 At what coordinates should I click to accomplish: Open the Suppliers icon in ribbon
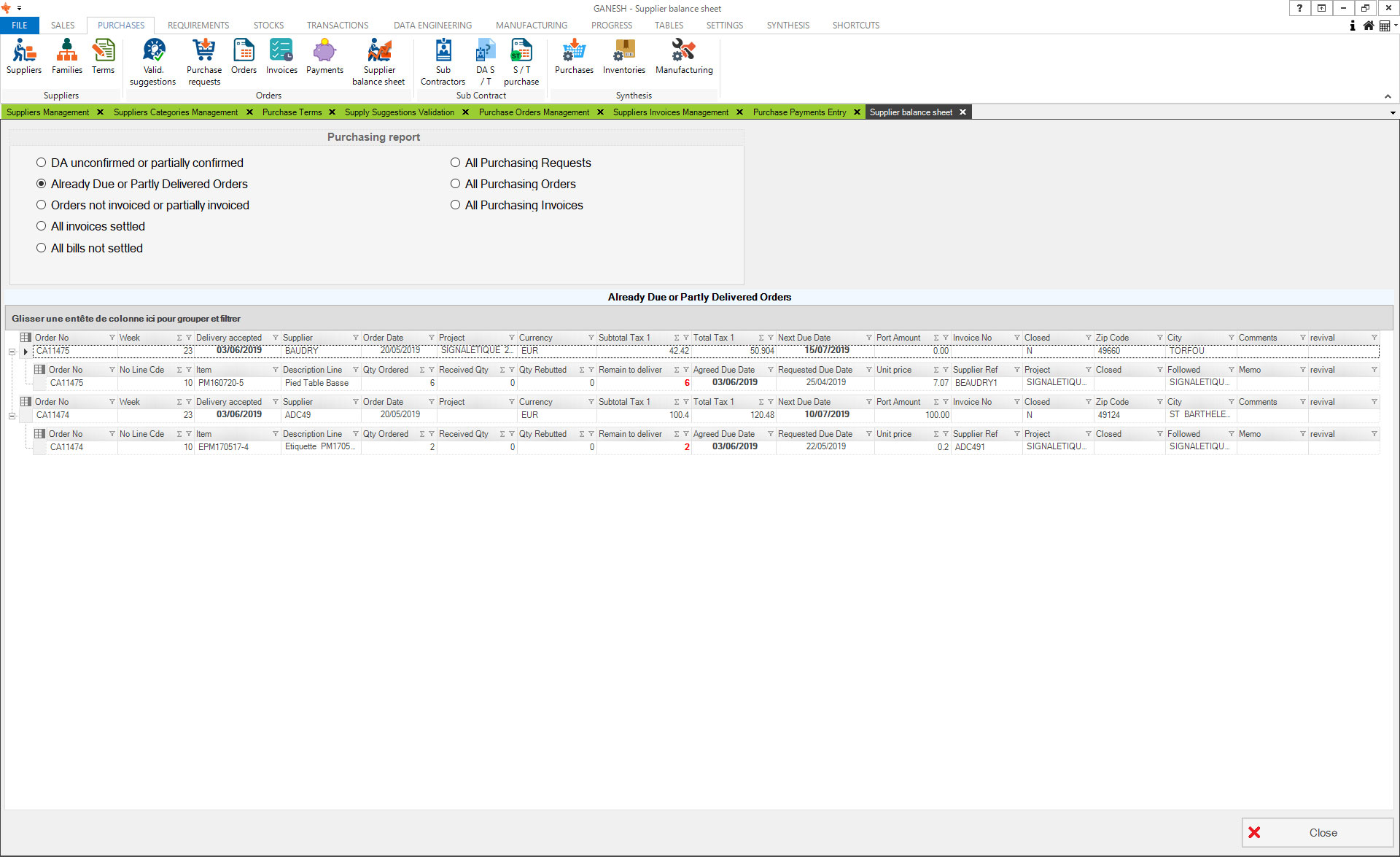24,57
